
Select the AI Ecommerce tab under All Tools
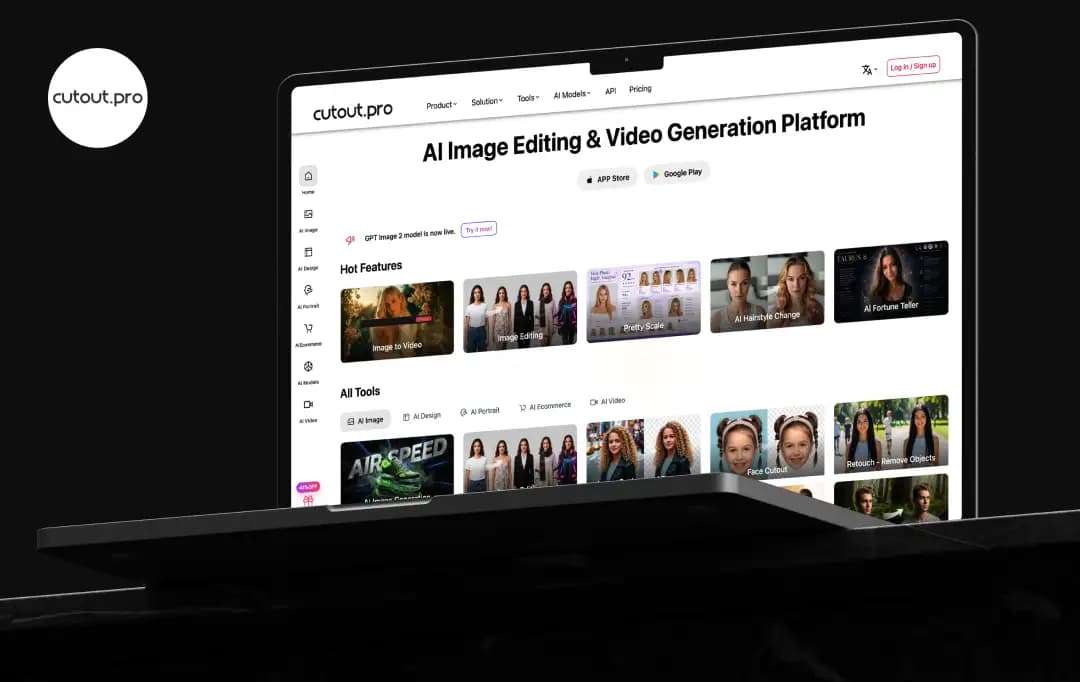[545, 406]
